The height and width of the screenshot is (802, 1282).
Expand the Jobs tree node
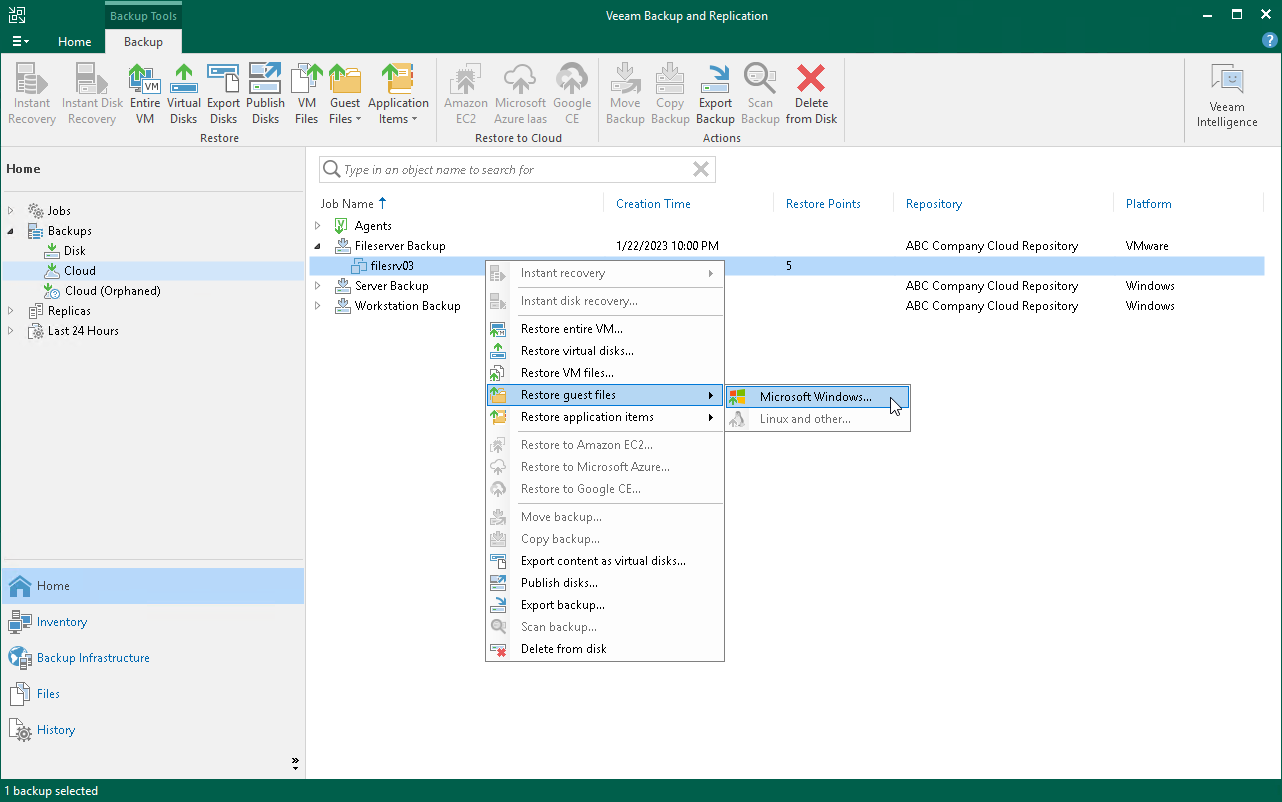[11, 211]
